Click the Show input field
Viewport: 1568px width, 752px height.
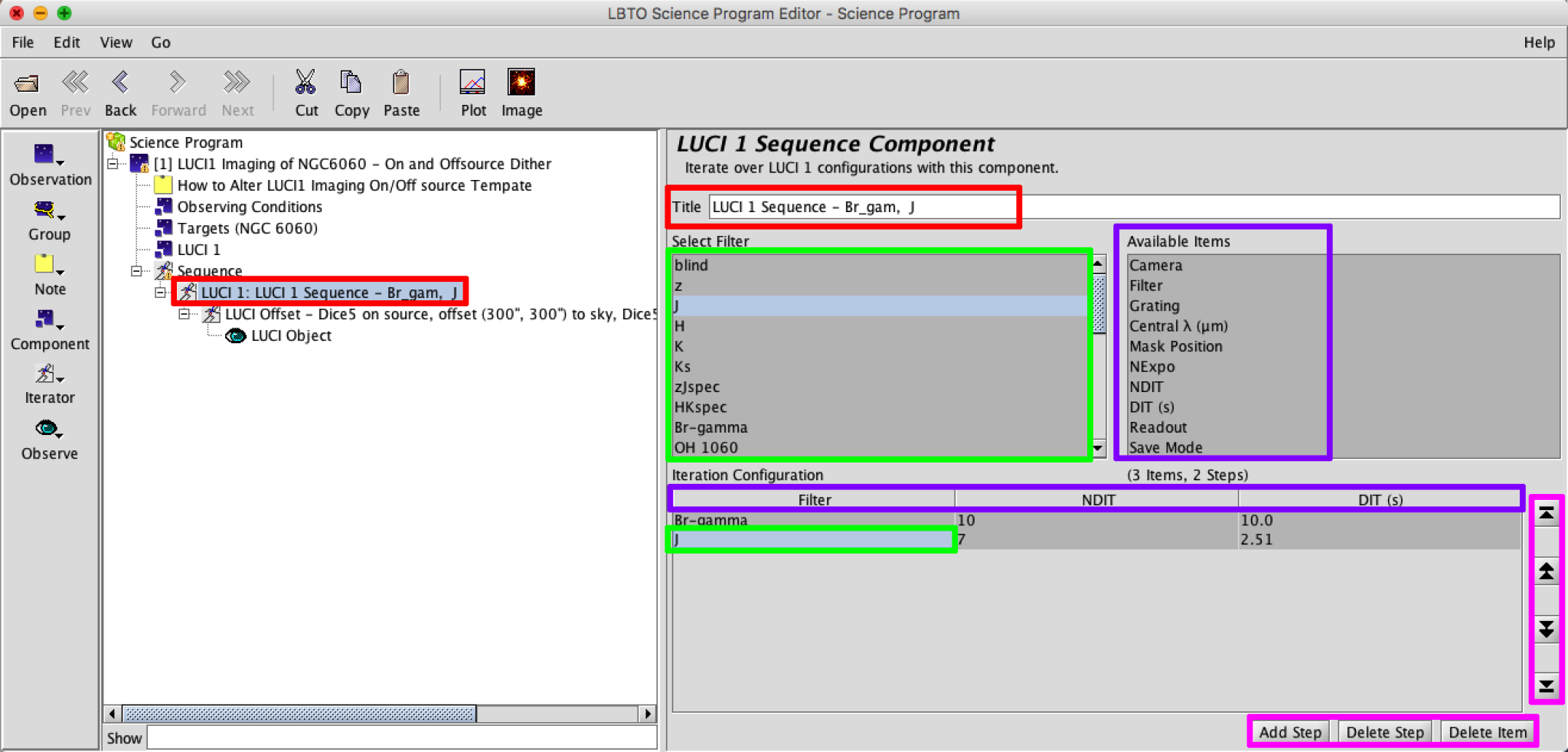point(402,737)
